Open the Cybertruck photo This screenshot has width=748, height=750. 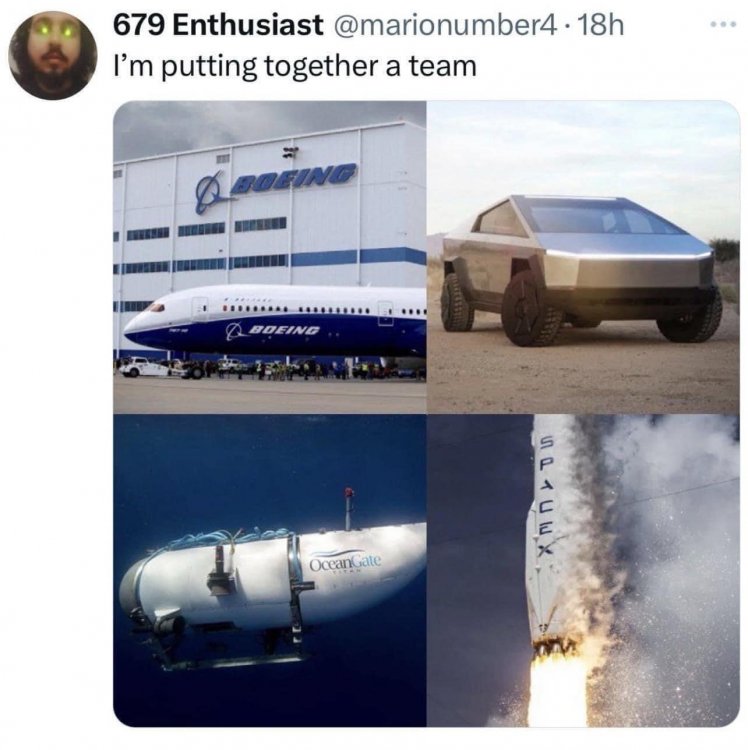click(583, 257)
